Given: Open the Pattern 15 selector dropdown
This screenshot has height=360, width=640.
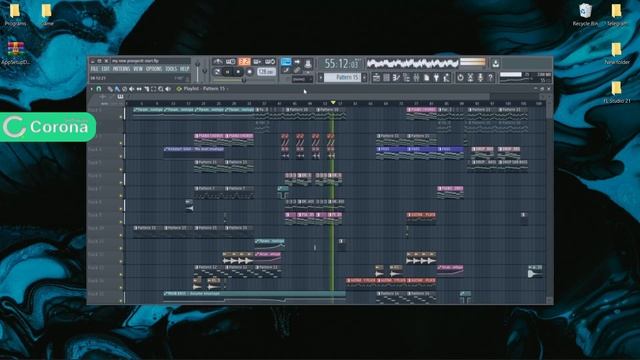Looking at the screenshot, I should pyautogui.click(x=342, y=78).
